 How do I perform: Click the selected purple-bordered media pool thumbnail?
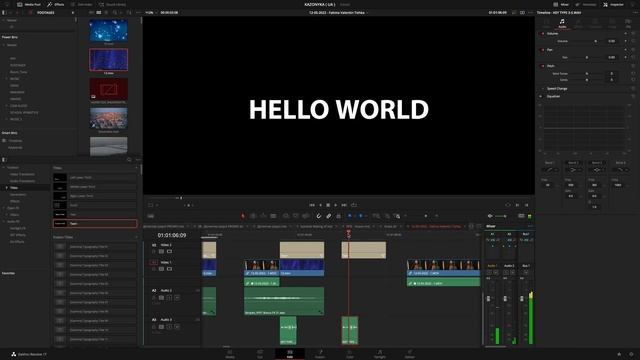(x=109, y=60)
